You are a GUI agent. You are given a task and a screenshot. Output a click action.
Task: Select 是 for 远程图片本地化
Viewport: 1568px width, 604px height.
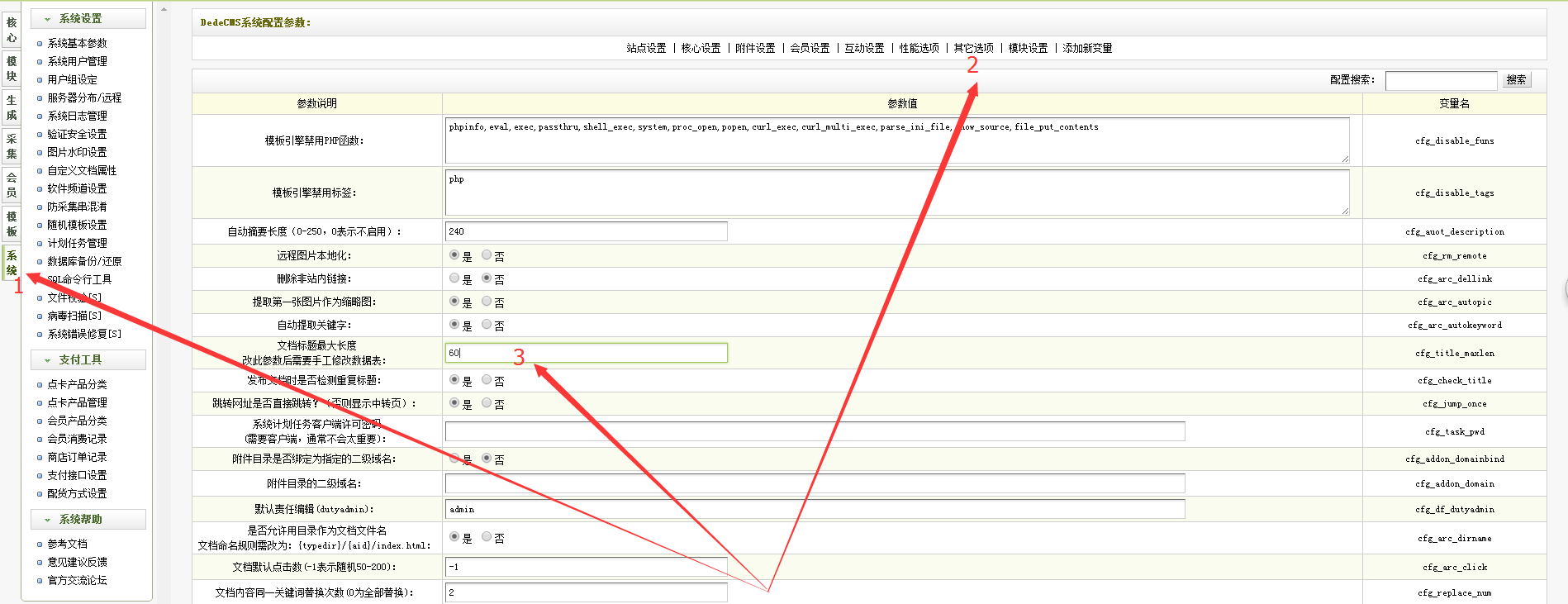pos(454,255)
